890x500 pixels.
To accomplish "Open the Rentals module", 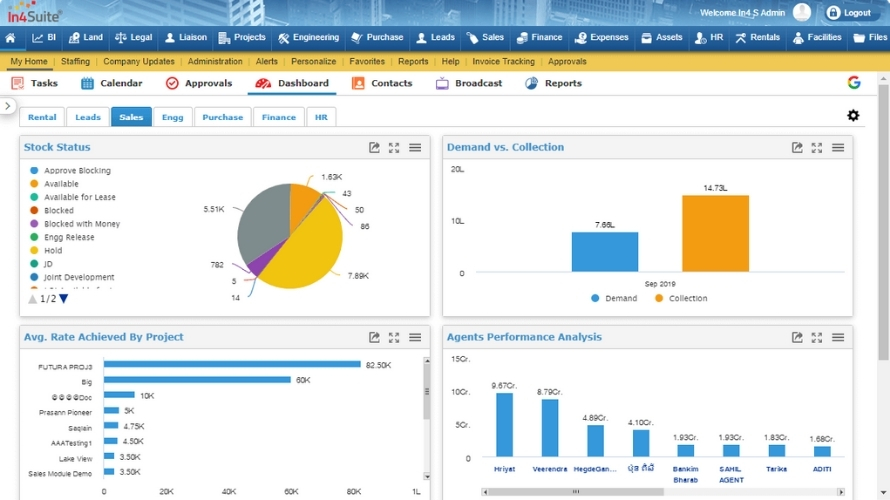I will [757, 37].
